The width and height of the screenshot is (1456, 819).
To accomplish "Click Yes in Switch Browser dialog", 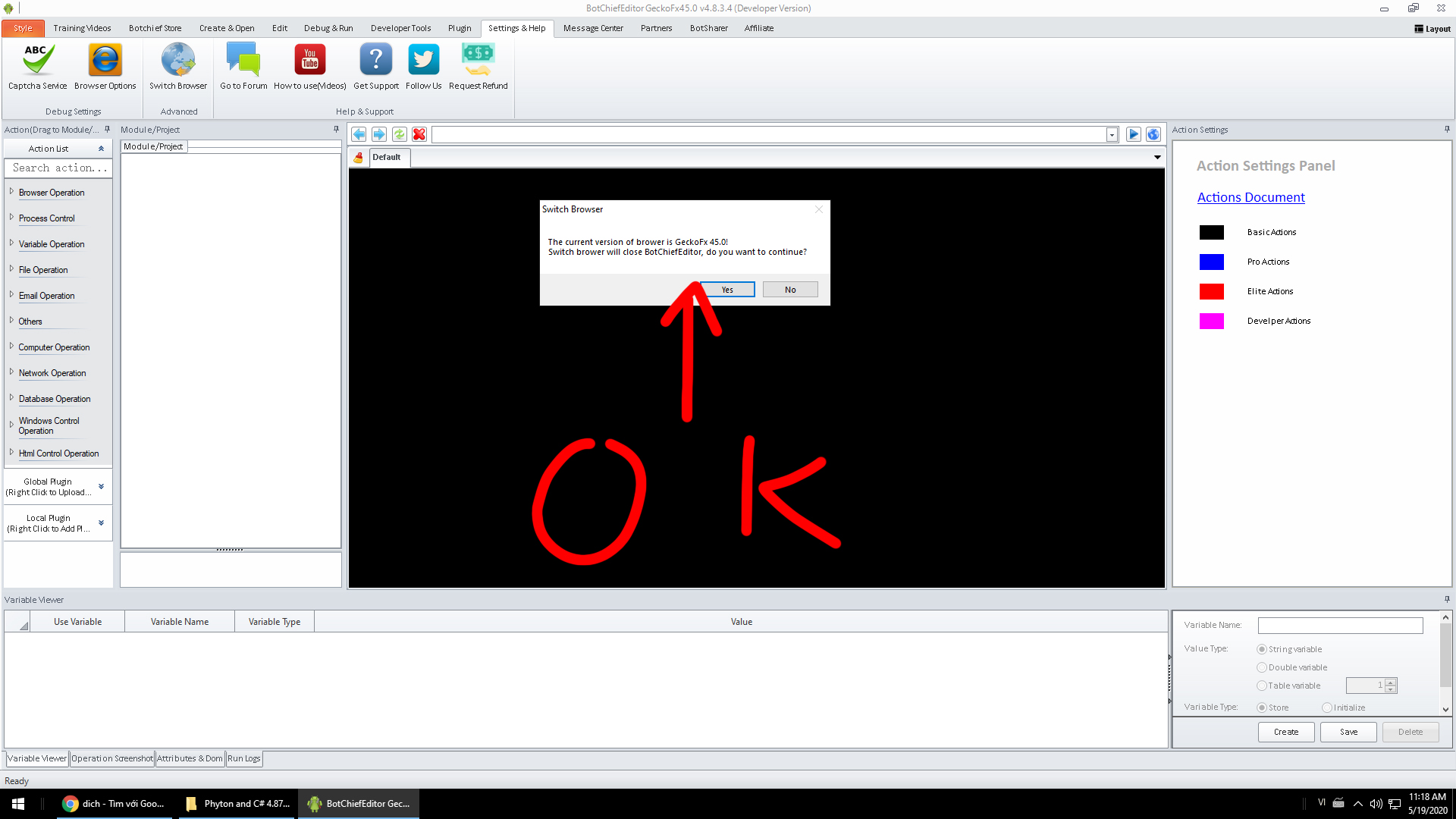I will (727, 290).
